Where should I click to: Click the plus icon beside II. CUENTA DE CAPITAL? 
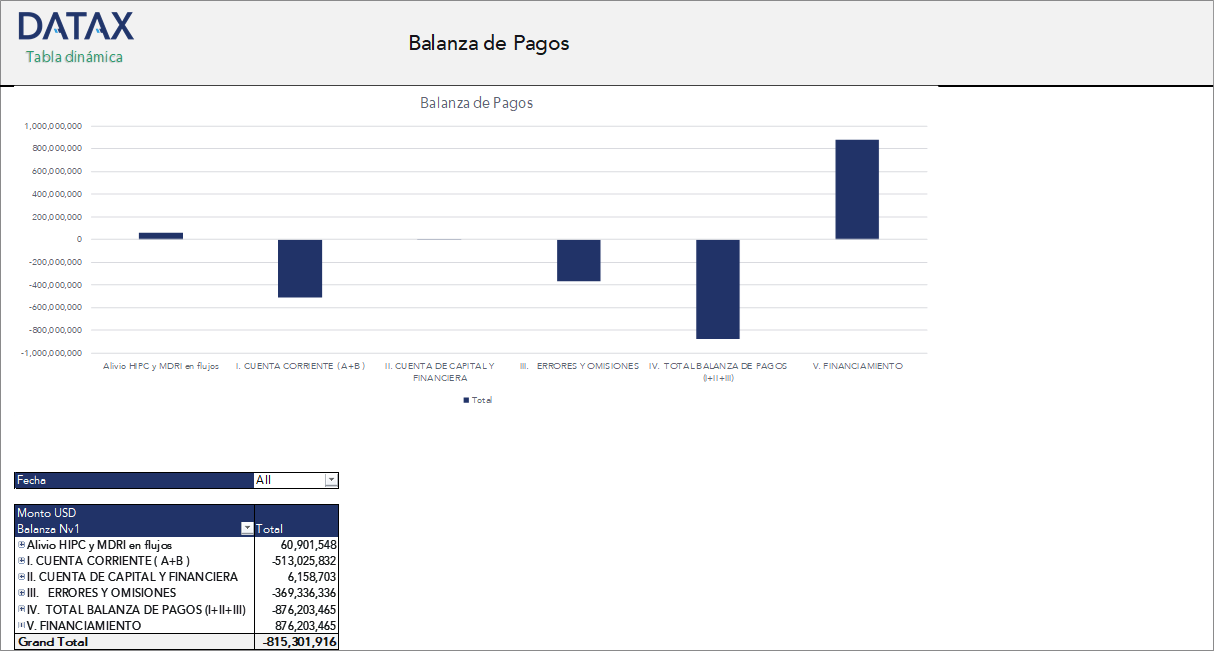click(x=21, y=577)
